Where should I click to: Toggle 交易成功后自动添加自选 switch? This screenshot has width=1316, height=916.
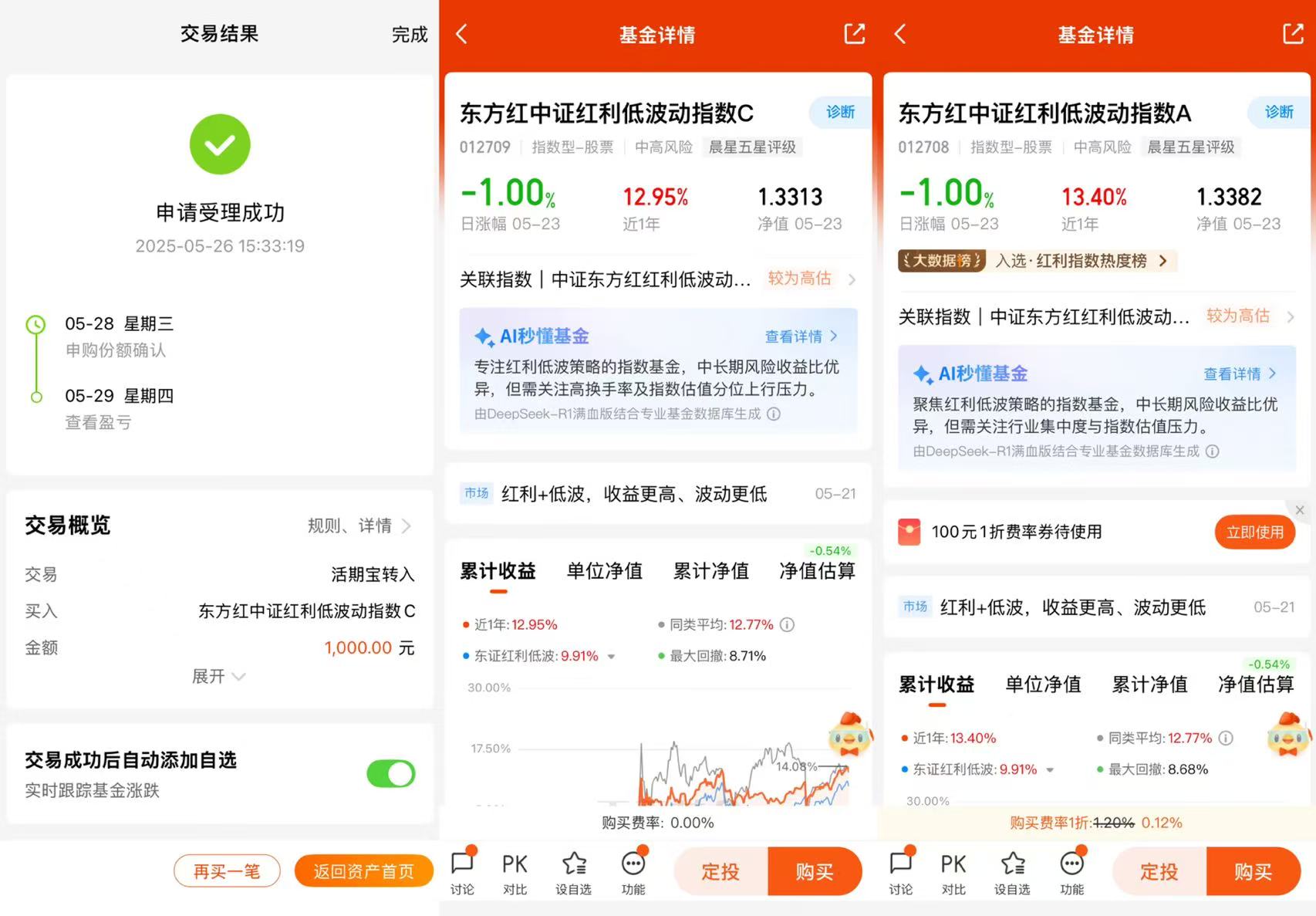391,773
